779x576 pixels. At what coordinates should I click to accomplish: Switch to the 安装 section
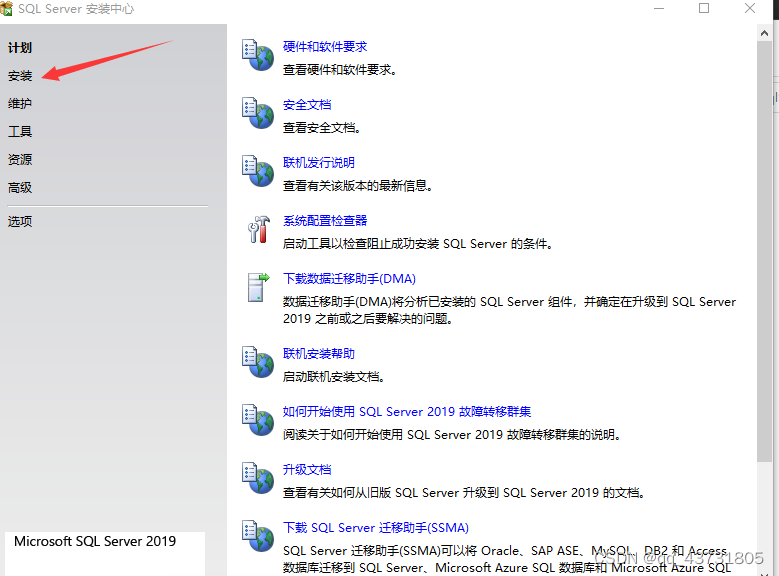click(20, 76)
